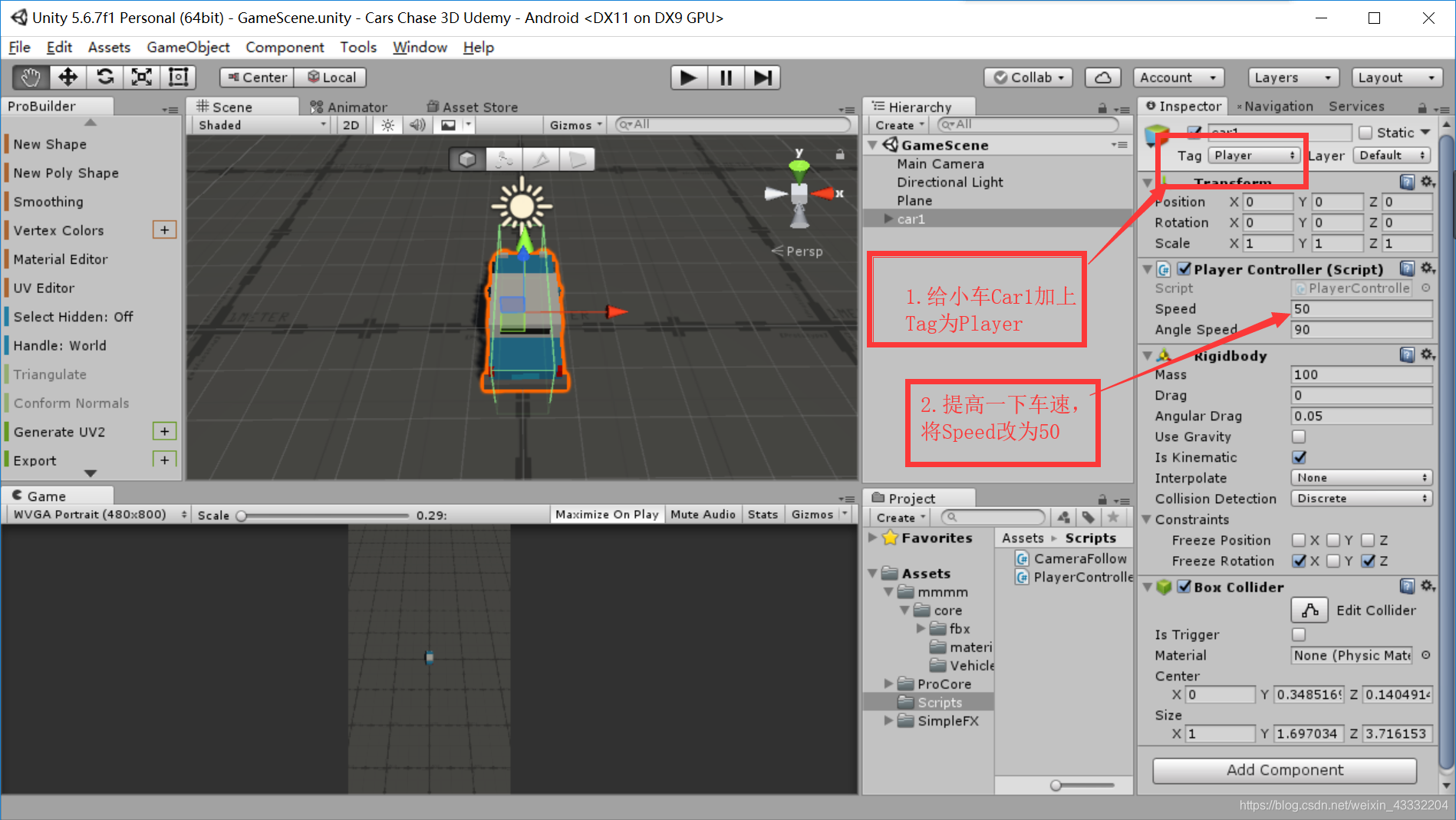The height and width of the screenshot is (820, 1456).
Task: Click the Pause button
Action: click(726, 77)
